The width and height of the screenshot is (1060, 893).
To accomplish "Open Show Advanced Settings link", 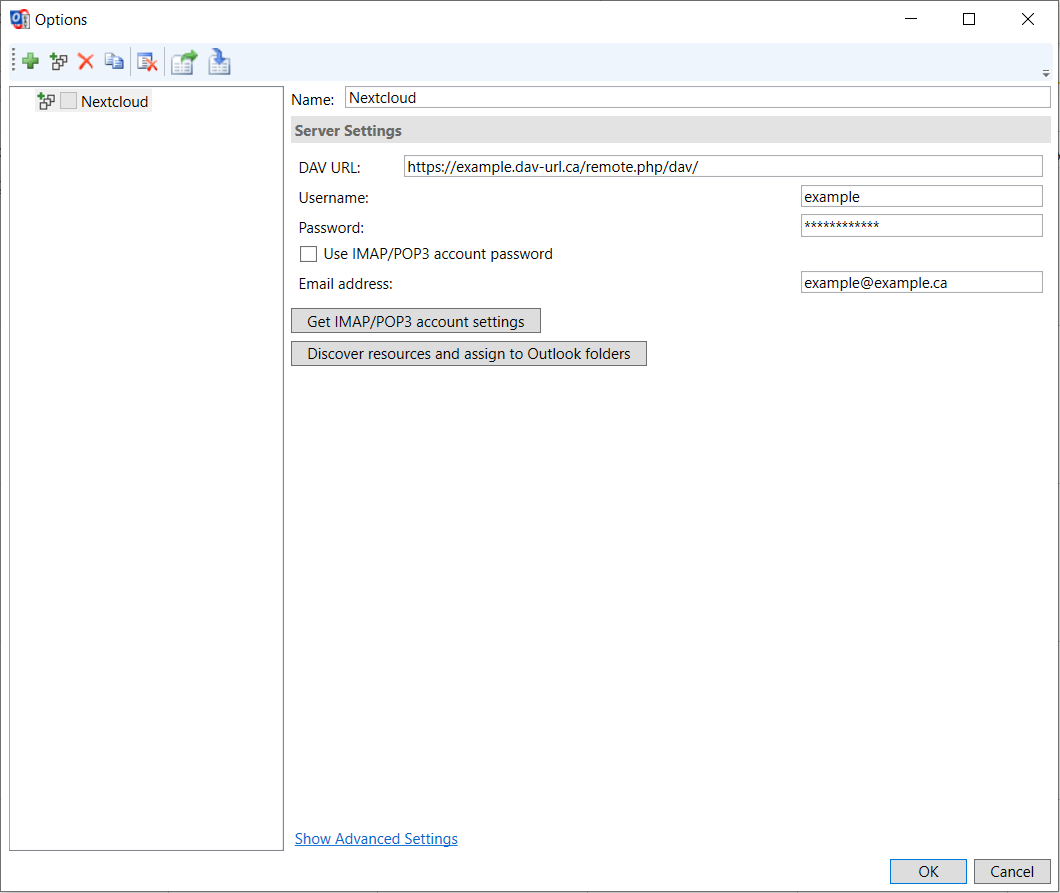I will tap(376, 838).
